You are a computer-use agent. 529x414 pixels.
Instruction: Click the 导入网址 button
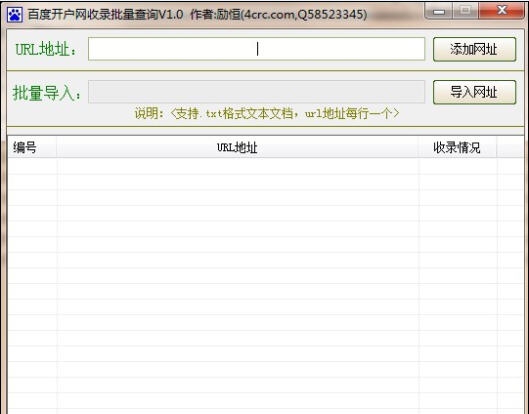coord(474,92)
